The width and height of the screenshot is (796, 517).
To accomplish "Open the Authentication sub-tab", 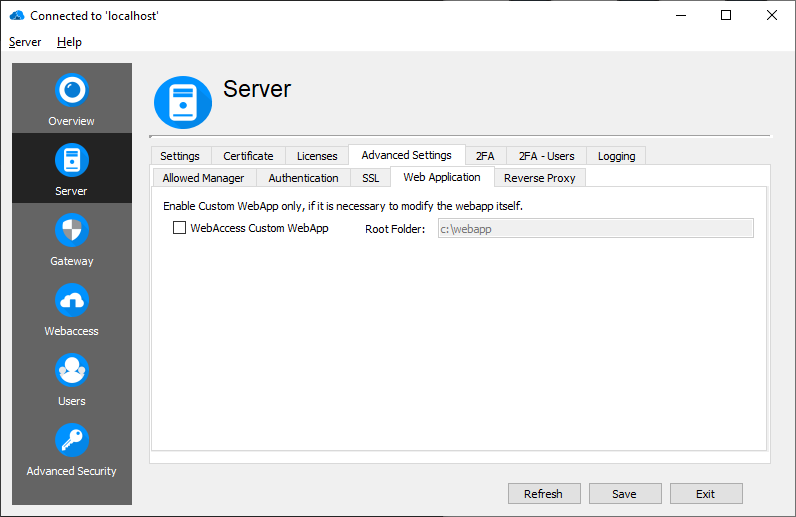I will 304,178.
